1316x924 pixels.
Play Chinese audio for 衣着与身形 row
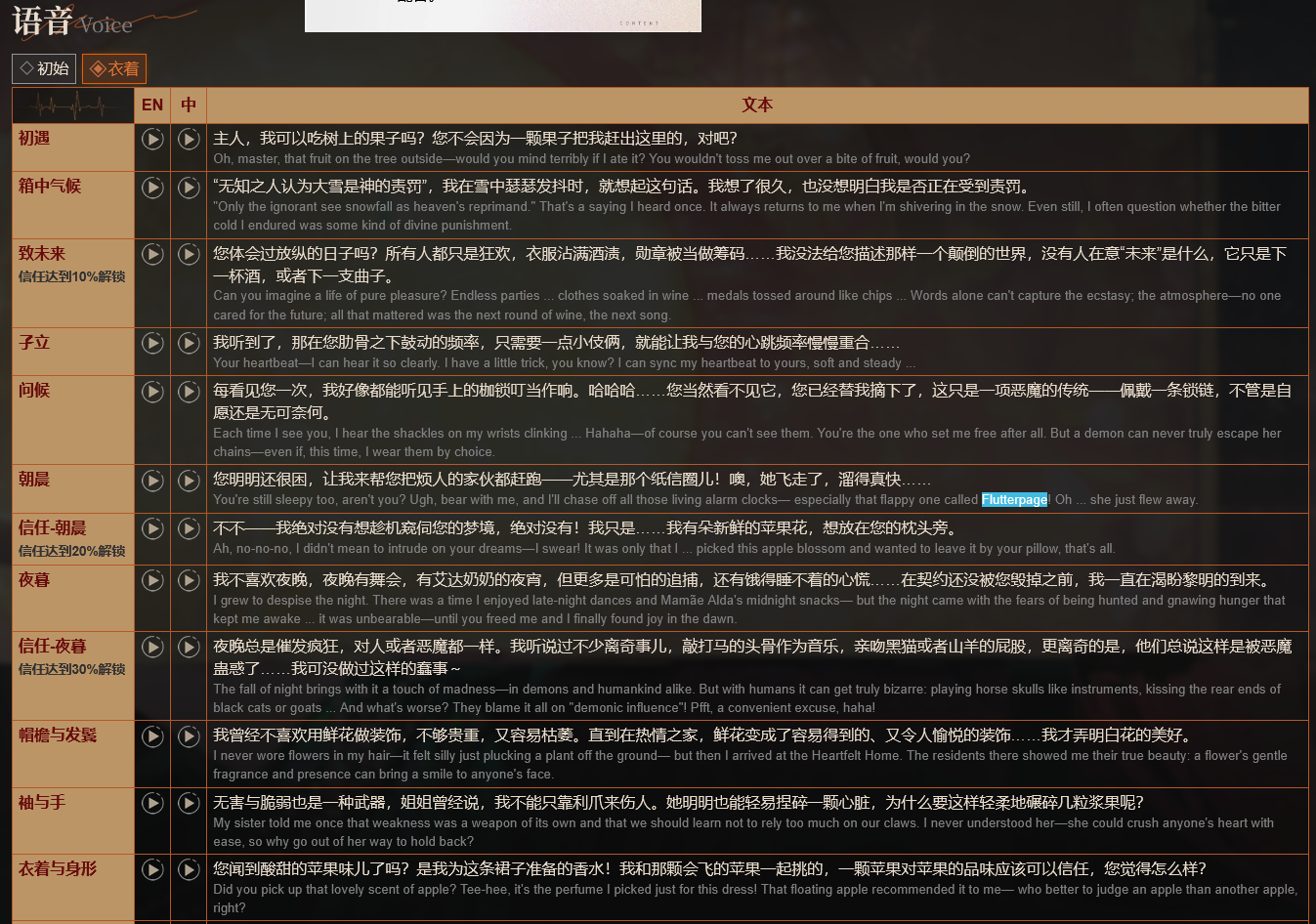[x=189, y=869]
